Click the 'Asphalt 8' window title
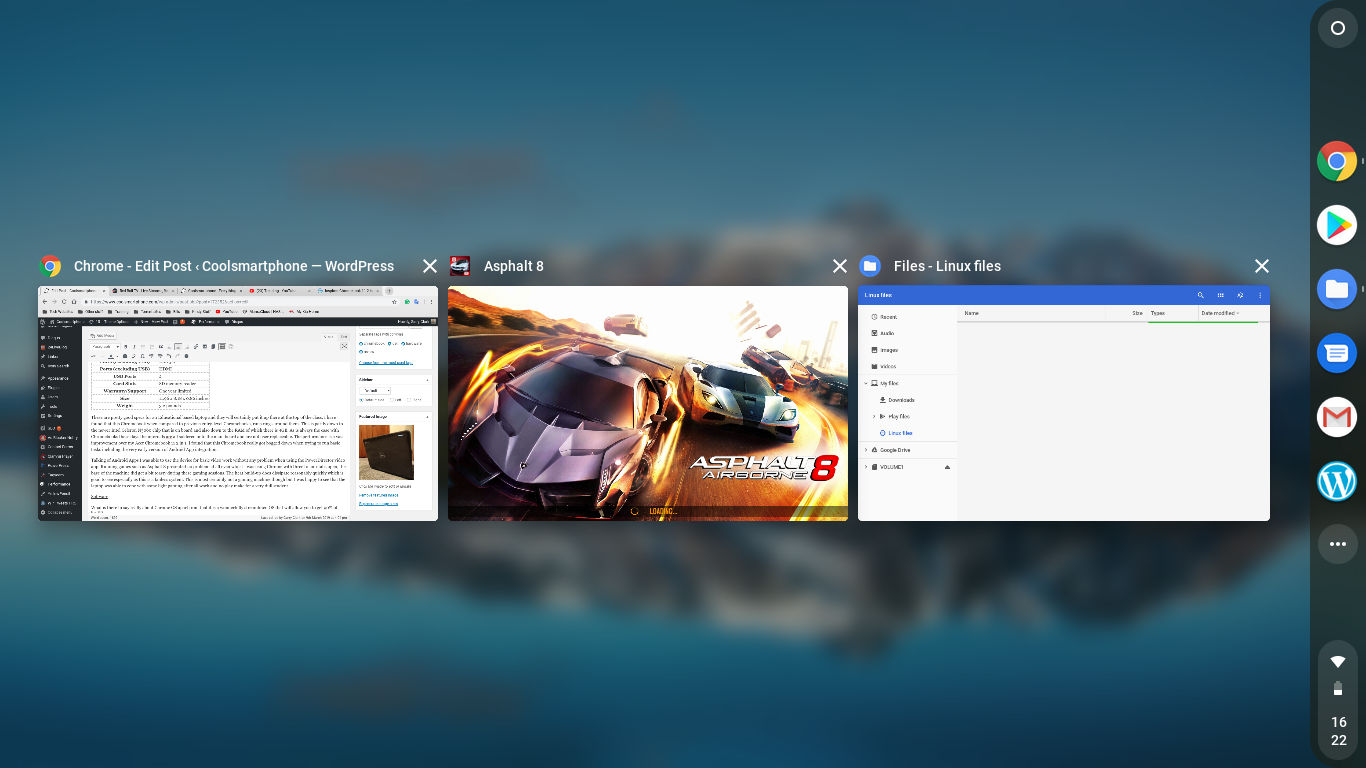 click(514, 266)
